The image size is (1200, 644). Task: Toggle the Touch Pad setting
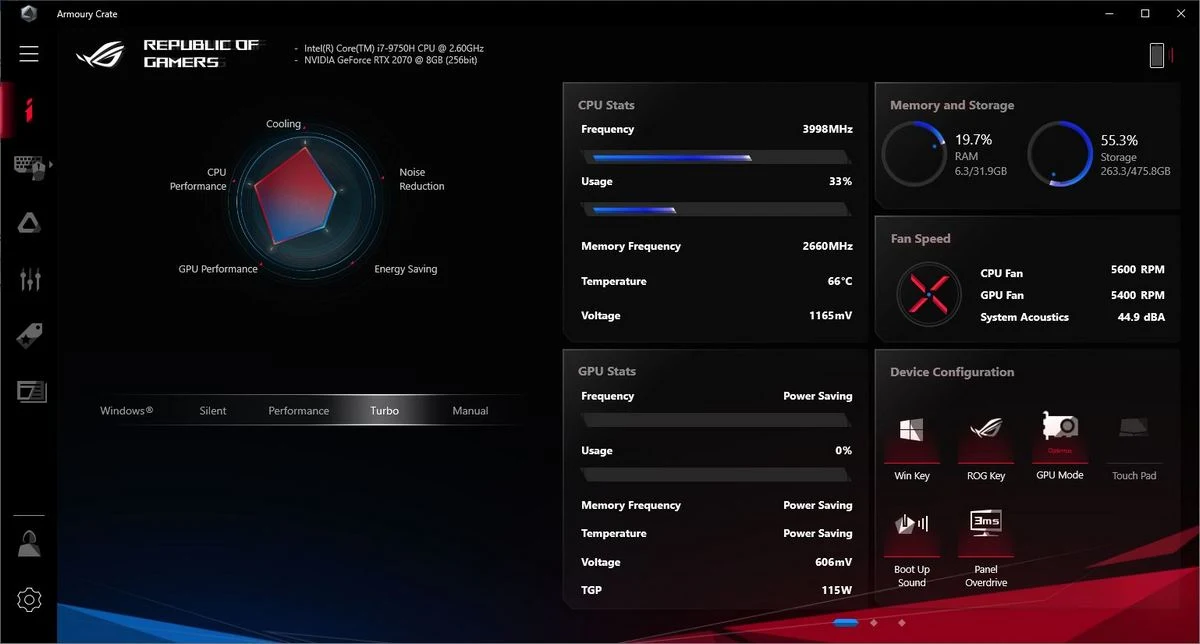[1133, 447]
